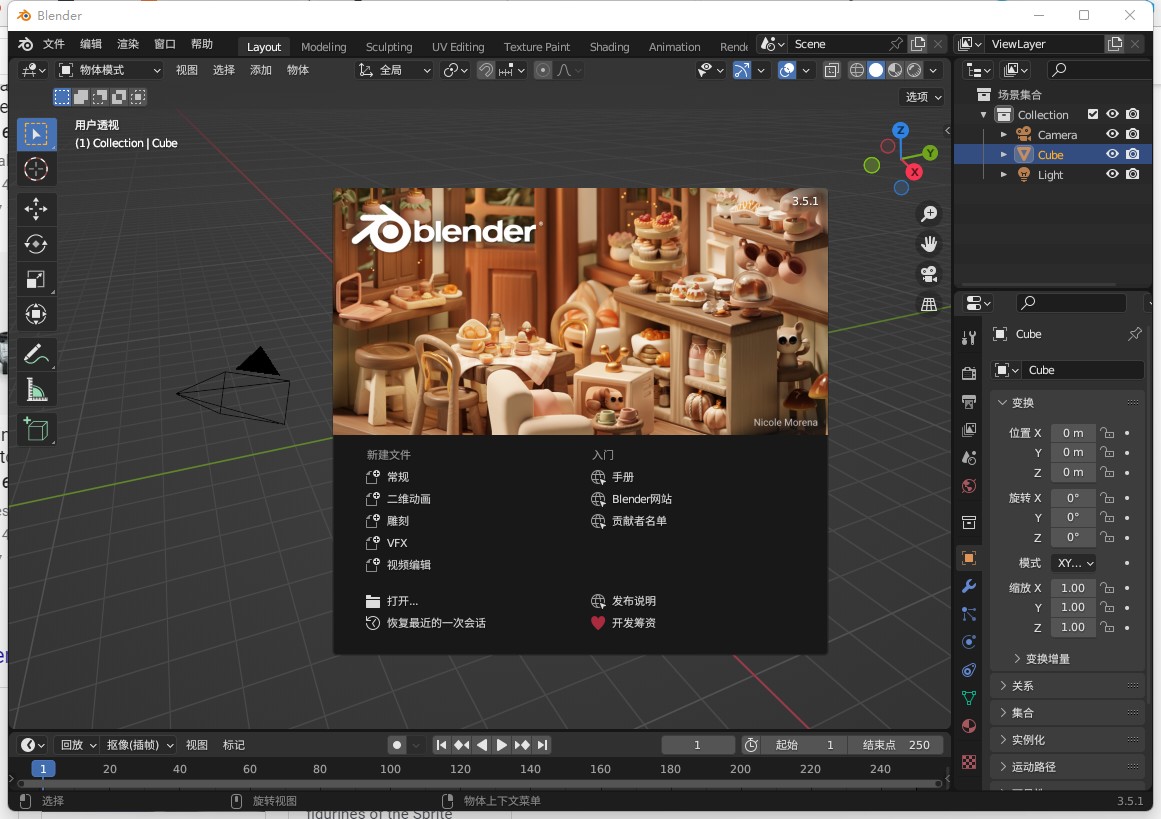Click the zoom view magnifier icon
Image resolution: width=1161 pixels, height=819 pixels.
coord(929,214)
